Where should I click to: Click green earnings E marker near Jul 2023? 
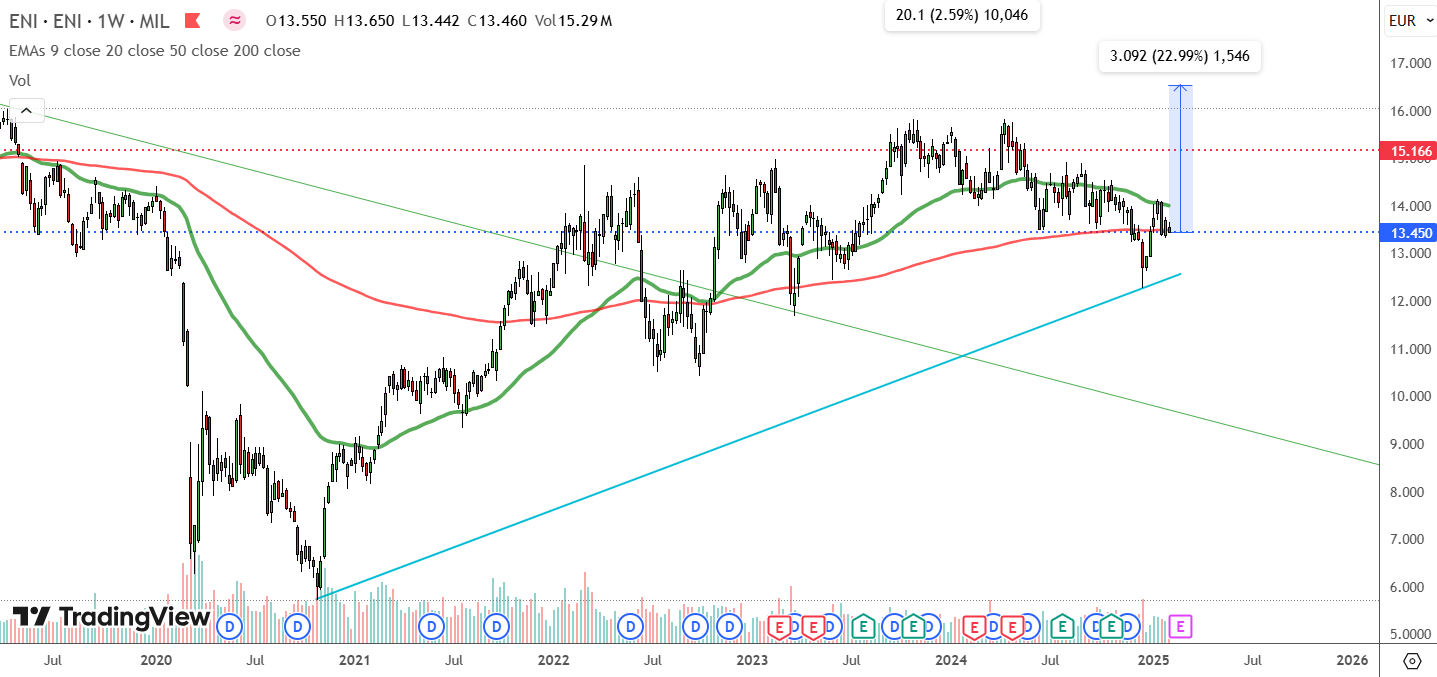pos(862,627)
